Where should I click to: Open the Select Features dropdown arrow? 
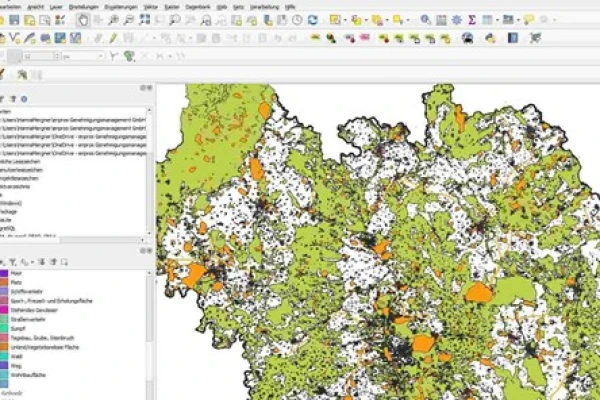[x=347, y=20]
